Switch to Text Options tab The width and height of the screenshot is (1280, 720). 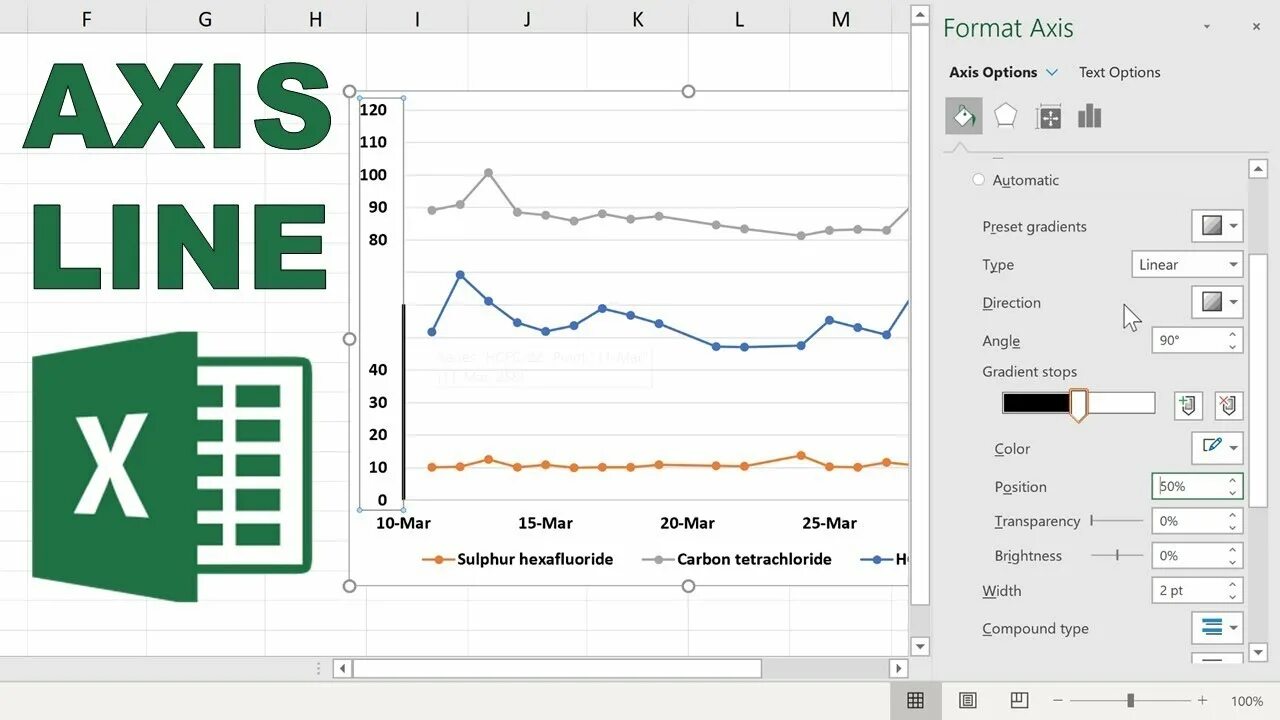(x=1119, y=72)
